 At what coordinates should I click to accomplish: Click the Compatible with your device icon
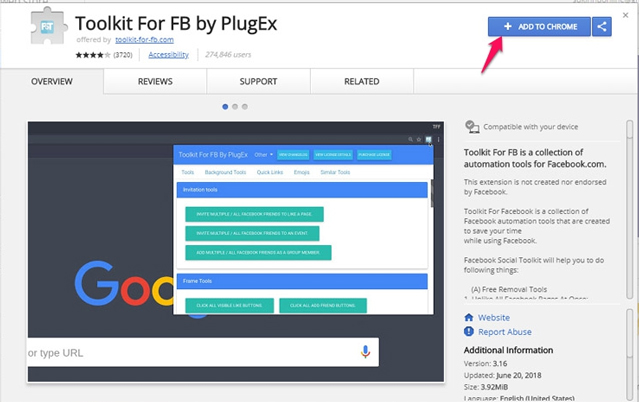[x=472, y=127]
